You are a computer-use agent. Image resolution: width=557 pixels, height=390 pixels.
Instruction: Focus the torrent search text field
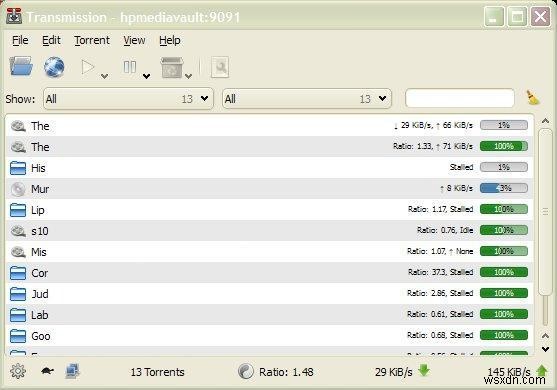[460, 98]
